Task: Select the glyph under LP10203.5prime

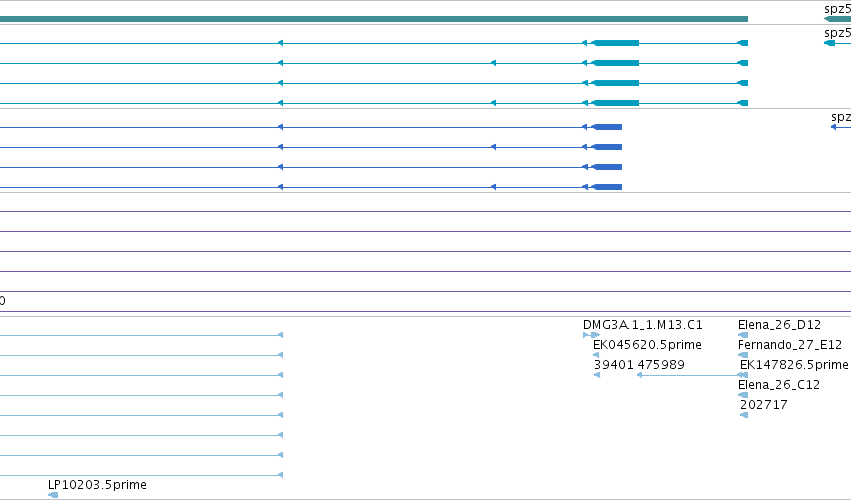Action: (53, 495)
